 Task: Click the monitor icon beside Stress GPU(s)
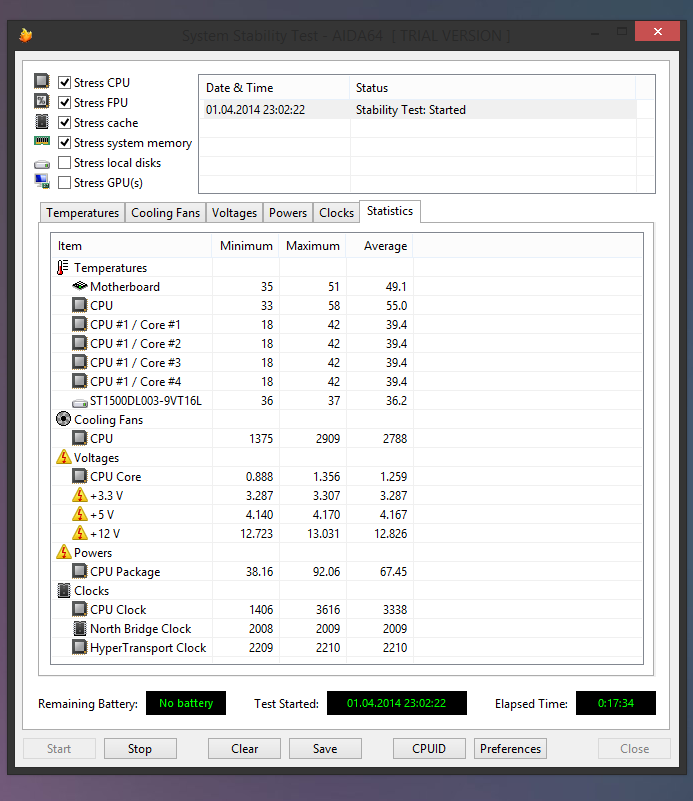pos(42,181)
